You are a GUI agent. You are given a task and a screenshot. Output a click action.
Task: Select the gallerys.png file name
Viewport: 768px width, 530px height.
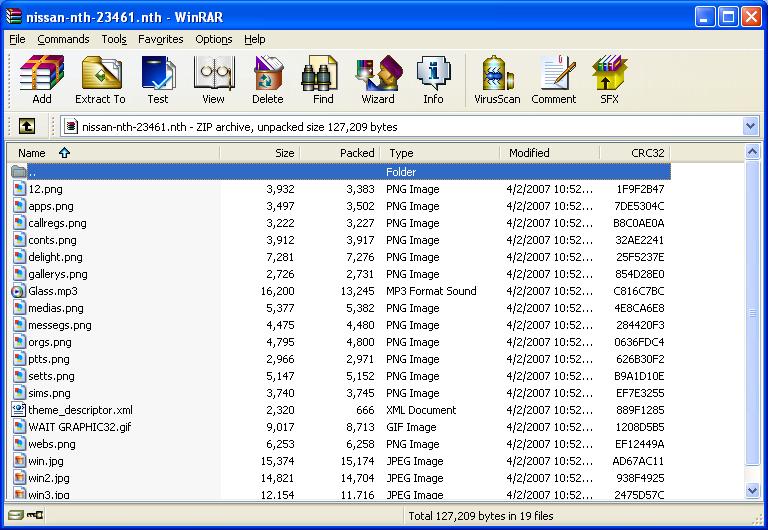(x=58, y=274)
